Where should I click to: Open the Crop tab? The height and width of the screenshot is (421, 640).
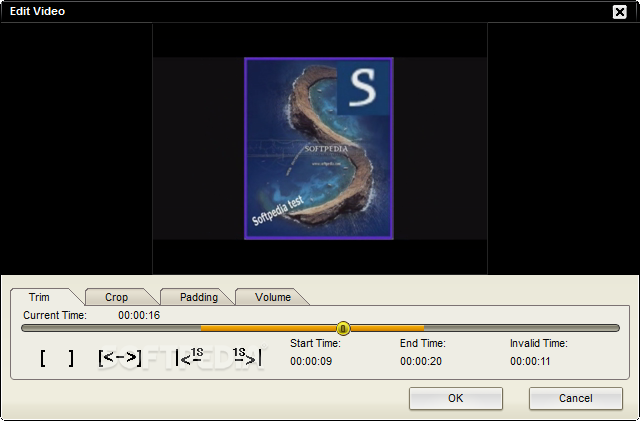[117, 297]
